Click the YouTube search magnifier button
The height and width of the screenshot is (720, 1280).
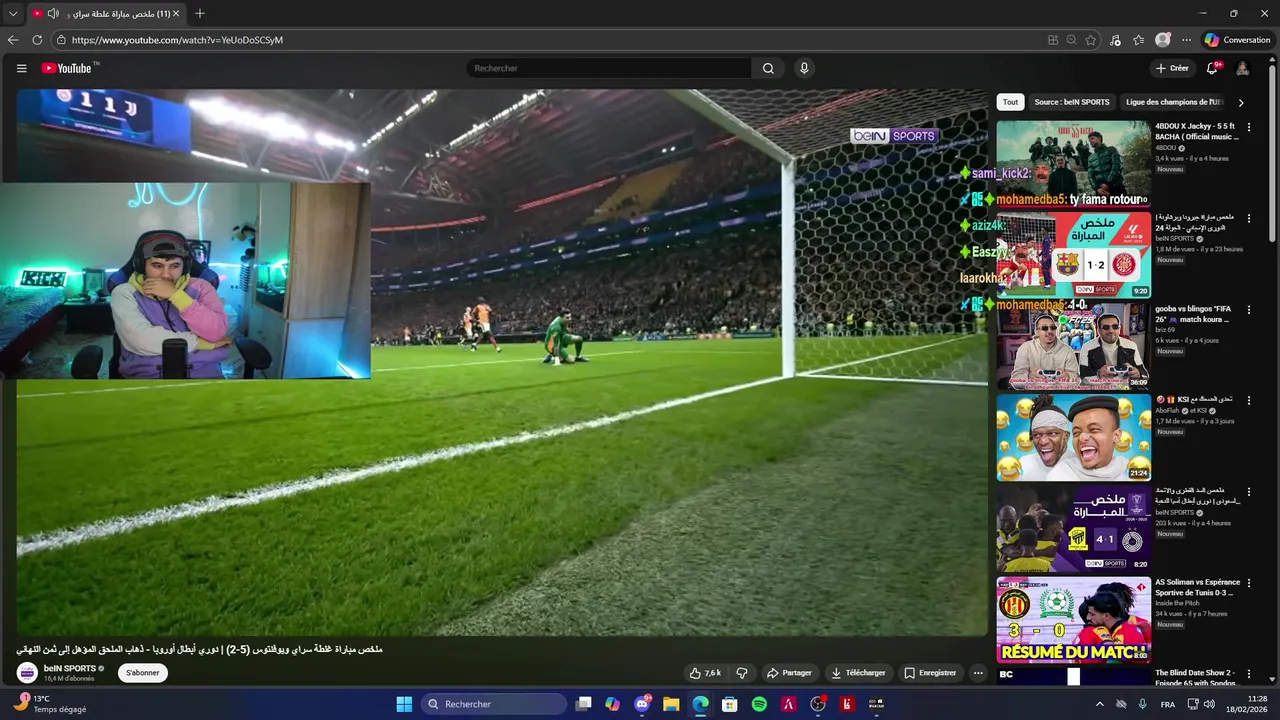[x=768, y=68]
